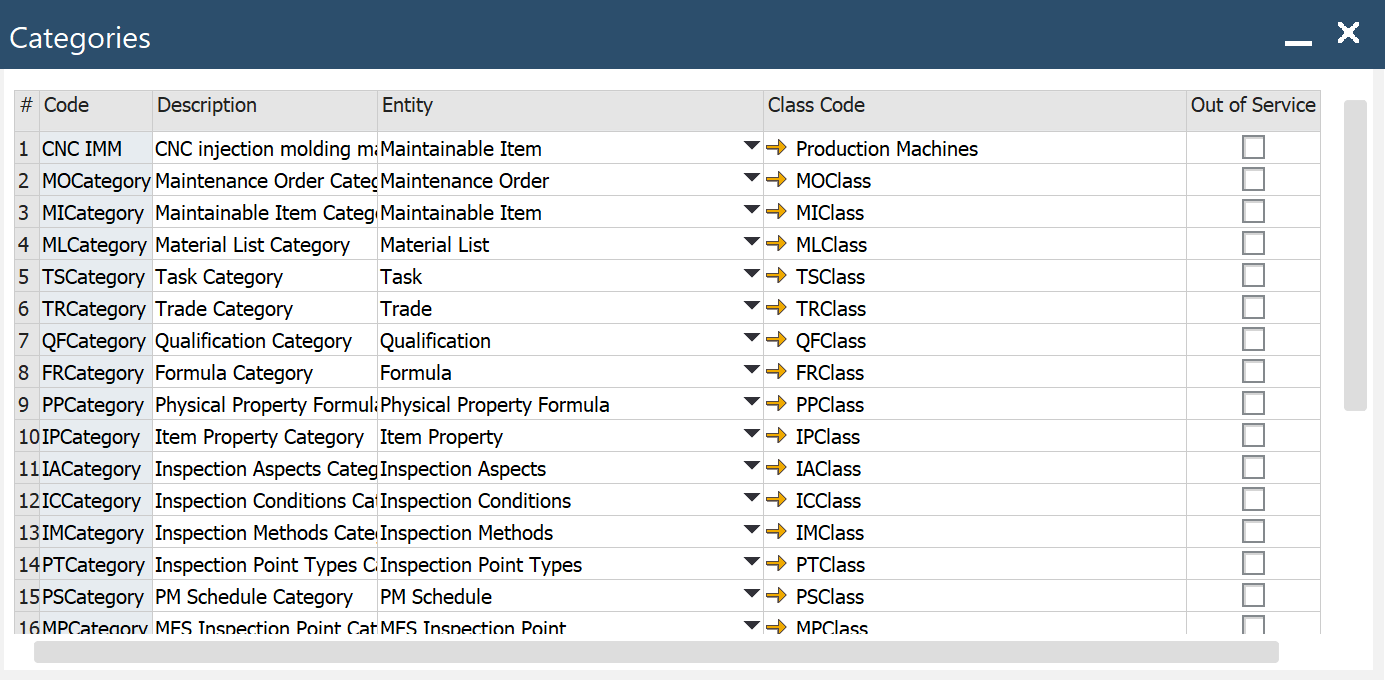Click the horizontal scrollbar at bottom
The width and height of the screenshot is (1385, 680).
[656, 652]
